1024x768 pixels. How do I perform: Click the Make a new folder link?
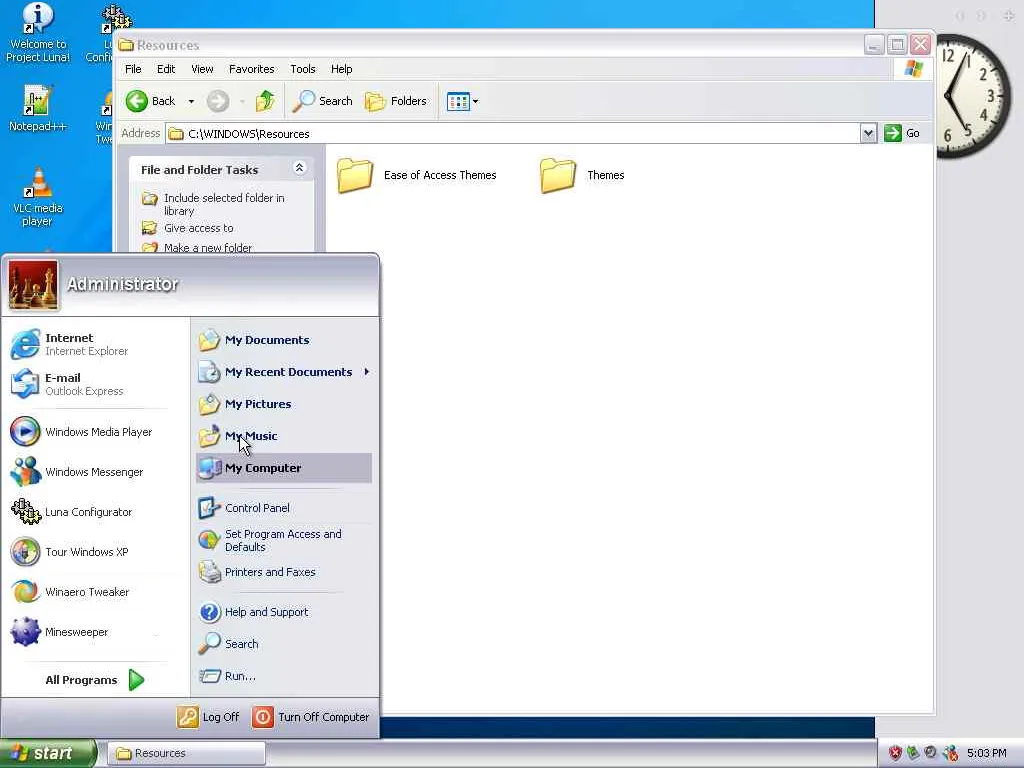pyautogui.click(x=197, y=248)
